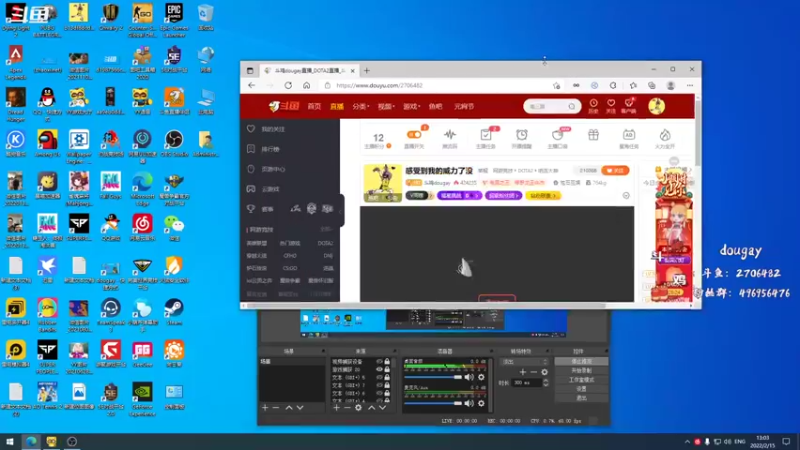This screenshot has height=450, width=800.
Task: Select the highlighted live nav item in Douyu
Action: click(337, 107)
